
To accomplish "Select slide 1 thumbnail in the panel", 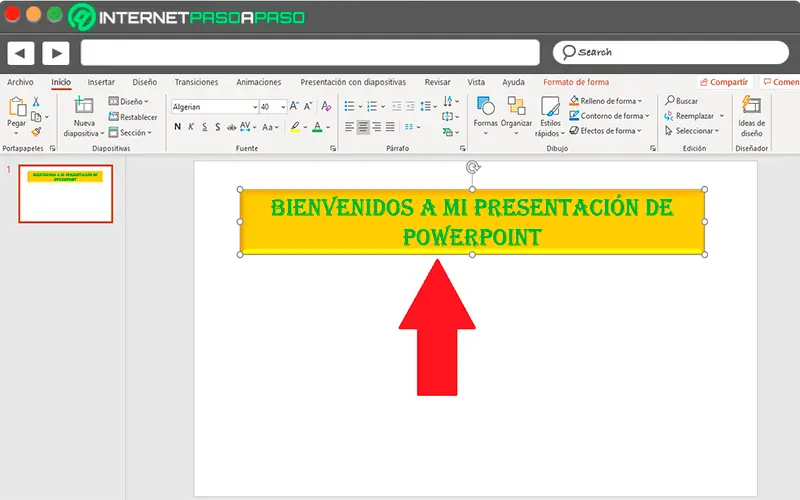I will 66,193.
